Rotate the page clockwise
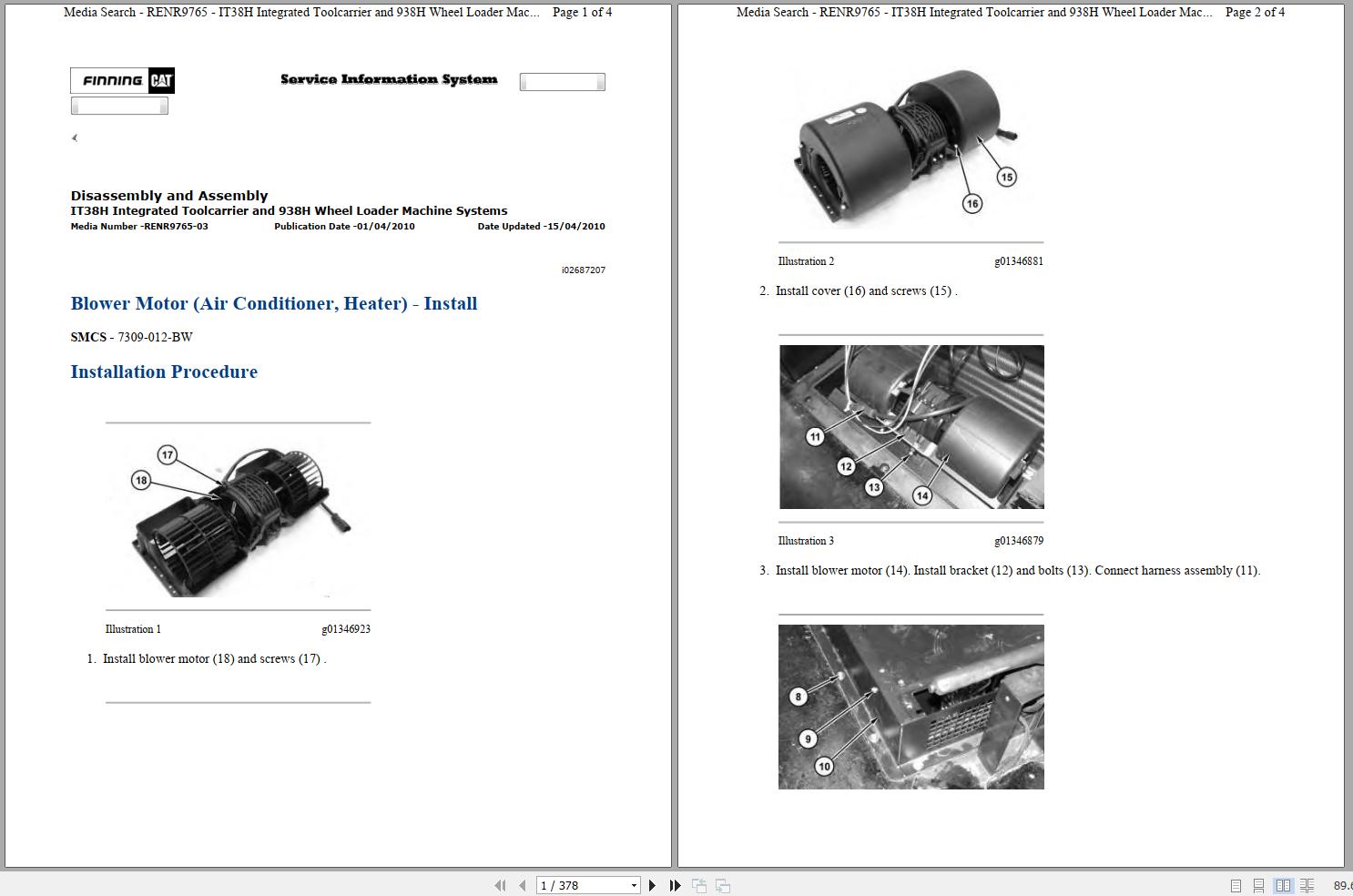 pyautogui.click(x=722, y=884)
